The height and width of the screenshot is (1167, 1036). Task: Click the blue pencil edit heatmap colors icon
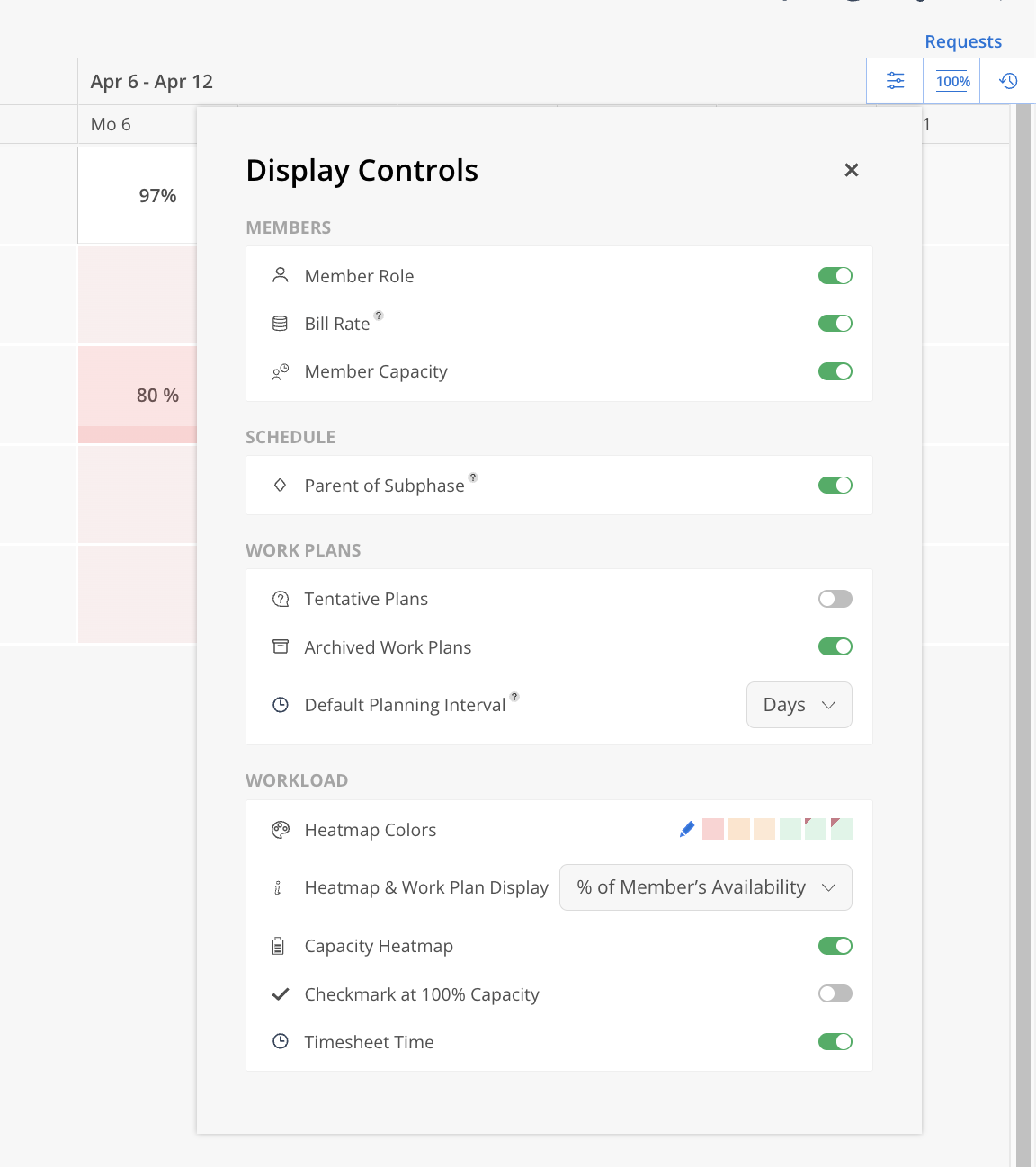tap(687, 829)
